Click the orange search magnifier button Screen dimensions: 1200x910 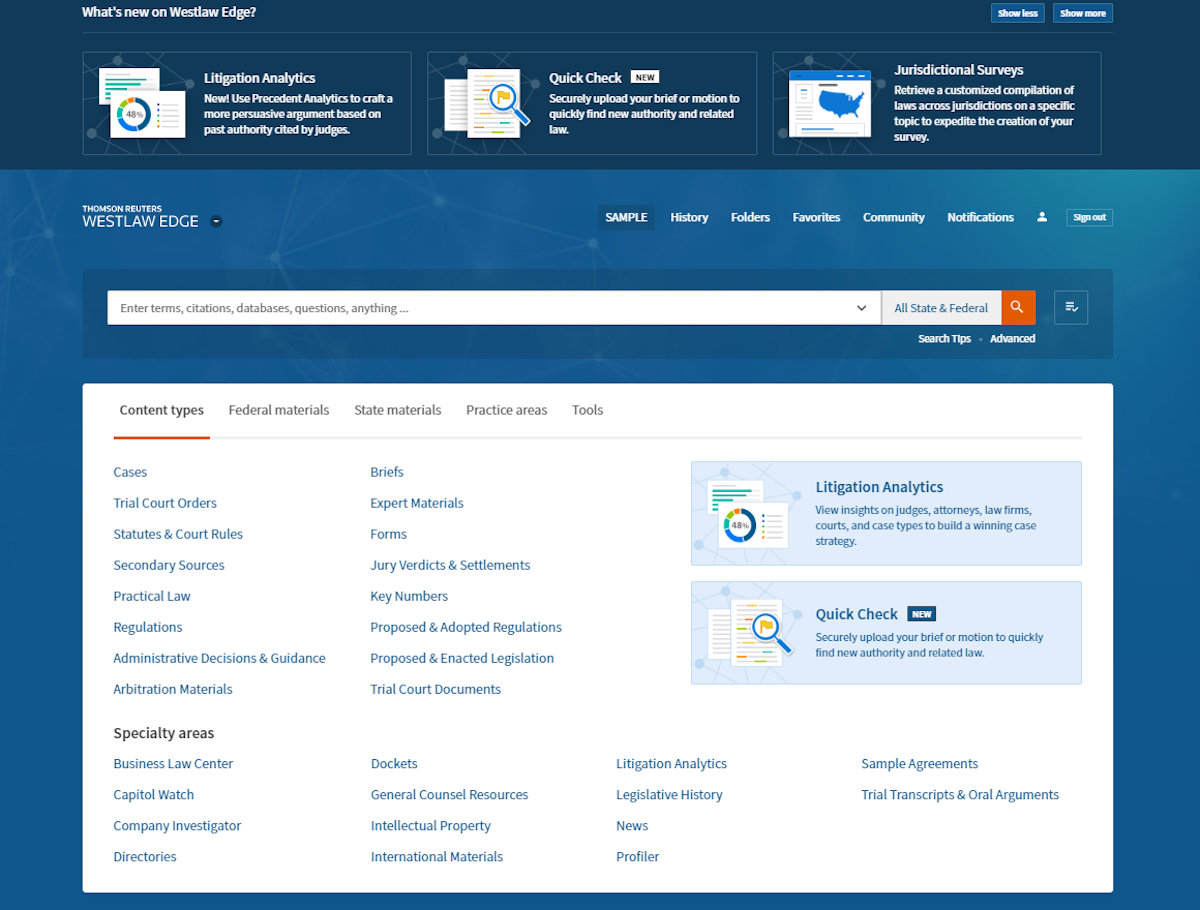pos(1017,308)
